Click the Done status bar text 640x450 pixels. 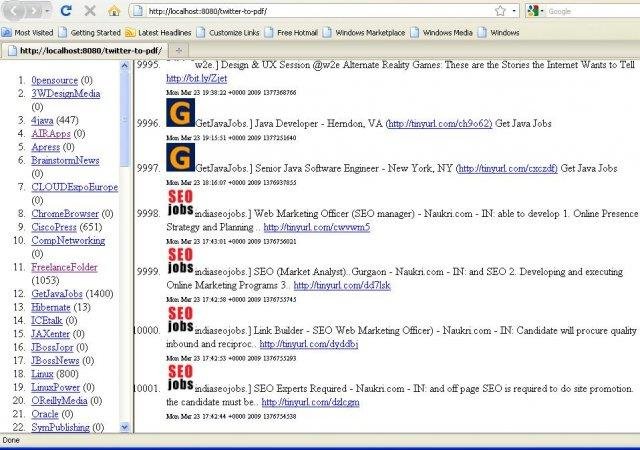click(11, 440)
